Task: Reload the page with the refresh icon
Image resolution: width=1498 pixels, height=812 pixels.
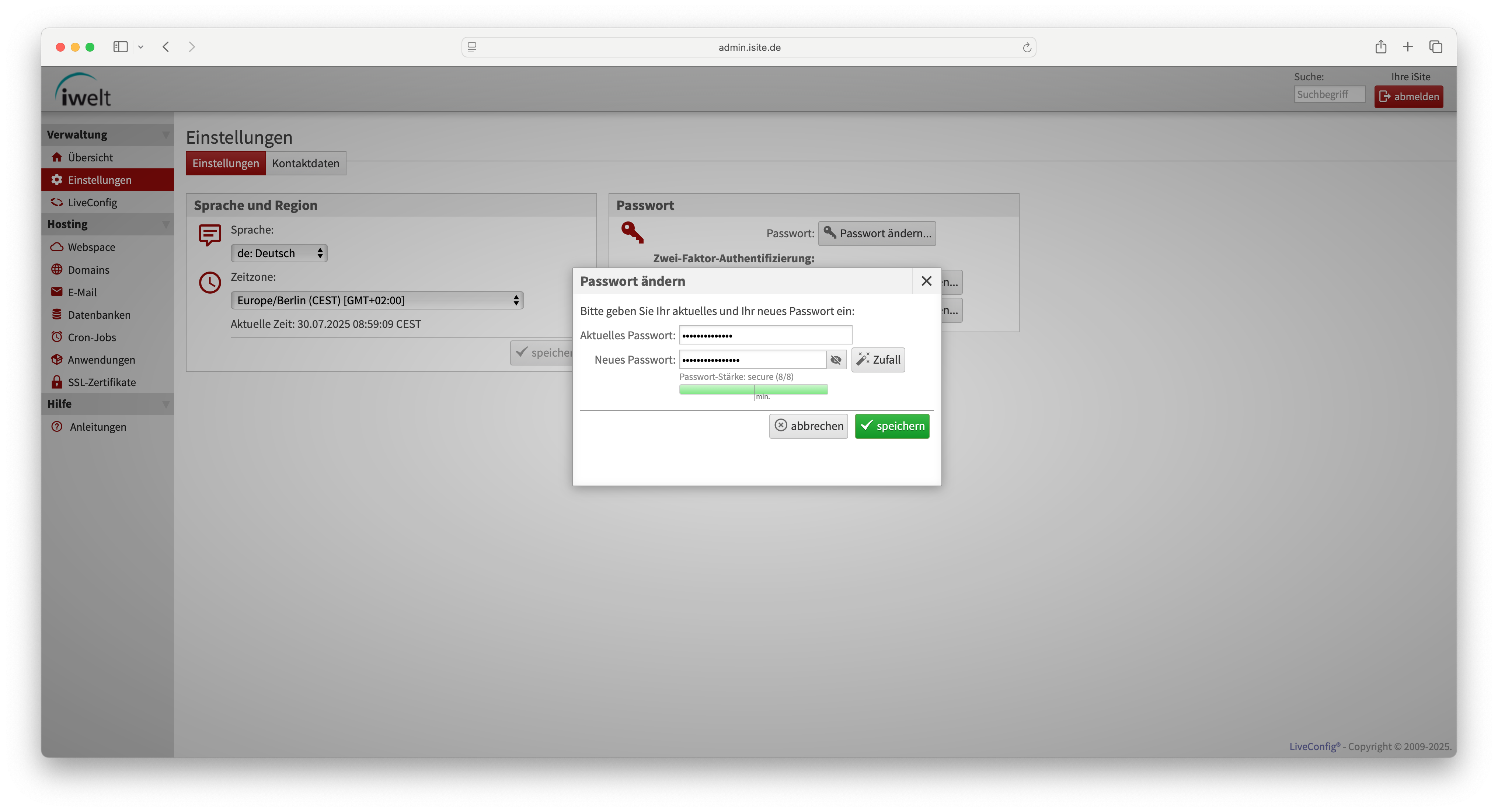Action: [1027, 47]
